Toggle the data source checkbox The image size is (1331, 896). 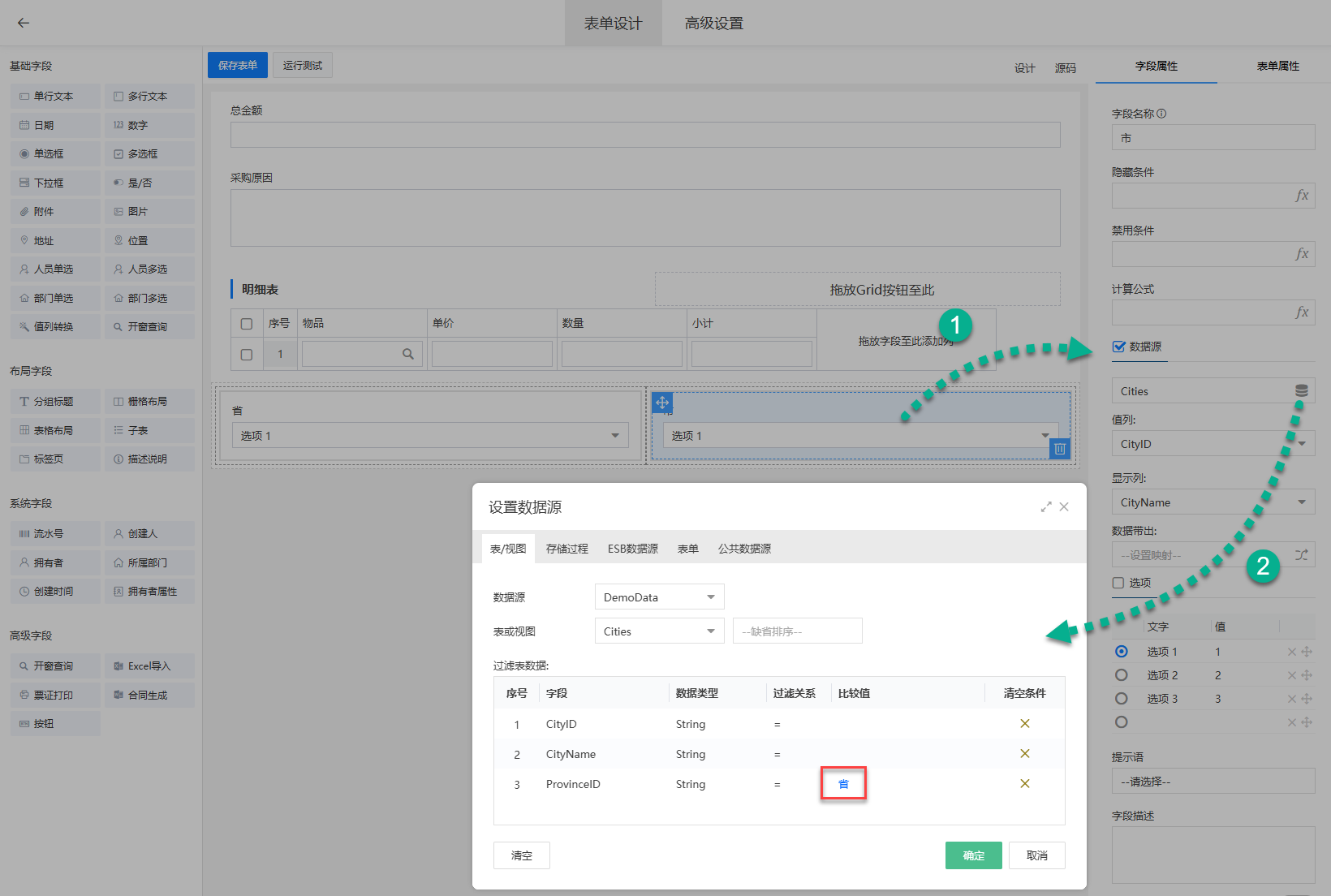[x=1119, y=347]
